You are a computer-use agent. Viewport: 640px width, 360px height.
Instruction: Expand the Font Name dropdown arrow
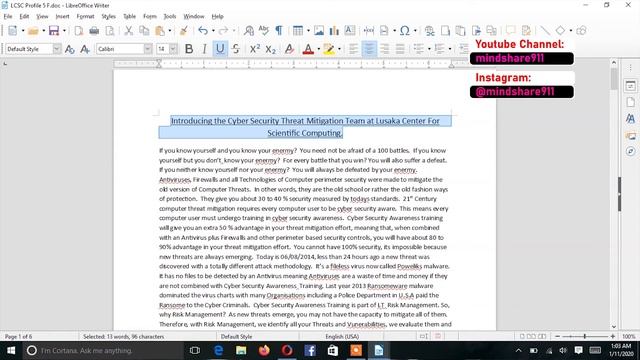pos(148,49)
